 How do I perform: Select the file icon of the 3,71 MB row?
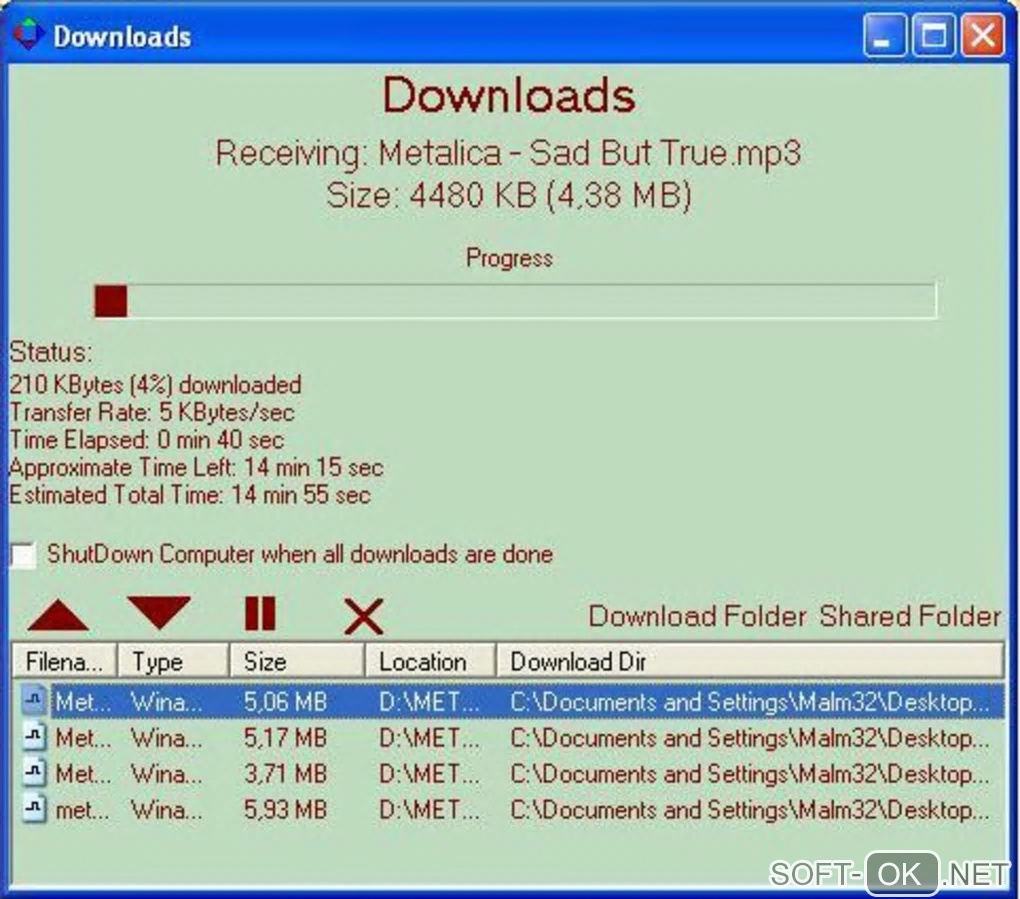pos(34,773)
